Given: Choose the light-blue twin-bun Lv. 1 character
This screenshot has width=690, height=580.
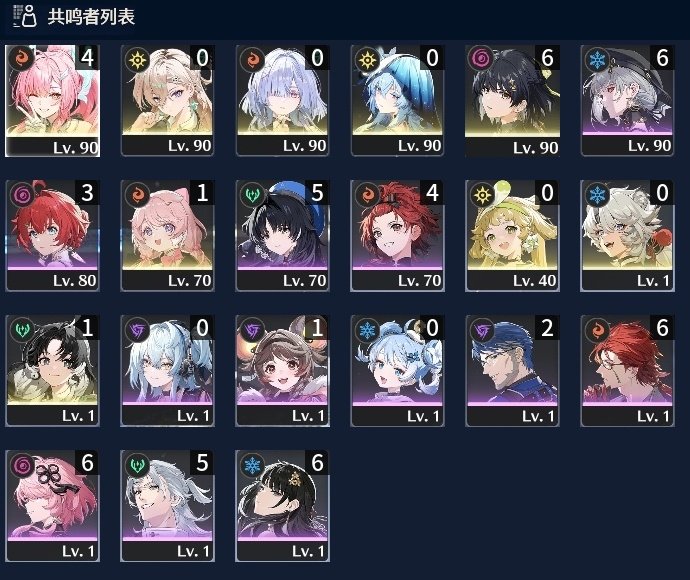Looking at the screenshot, I should click(397, 371).
